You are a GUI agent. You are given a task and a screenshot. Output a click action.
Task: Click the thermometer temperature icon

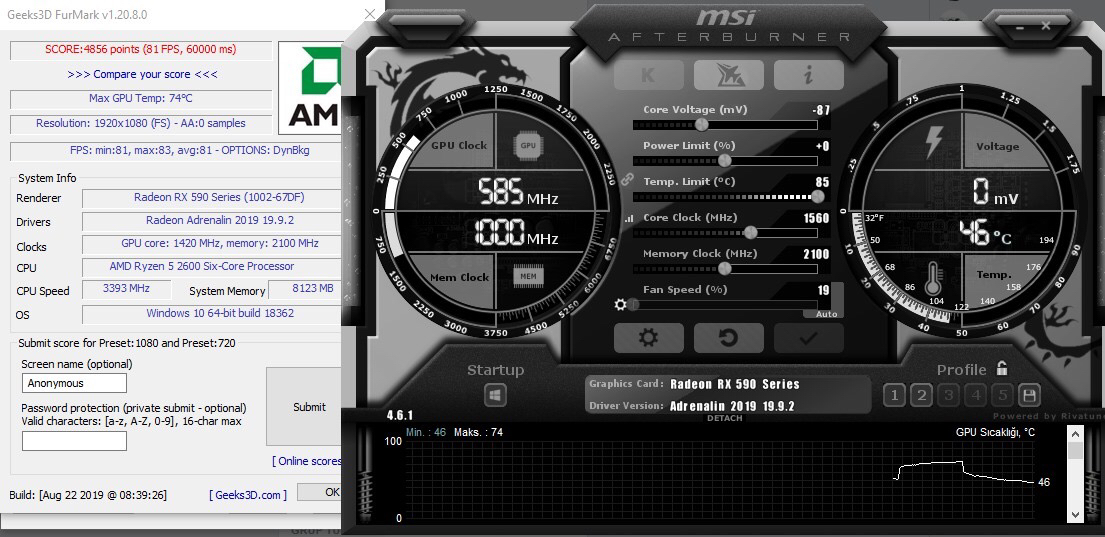point(934,278)
